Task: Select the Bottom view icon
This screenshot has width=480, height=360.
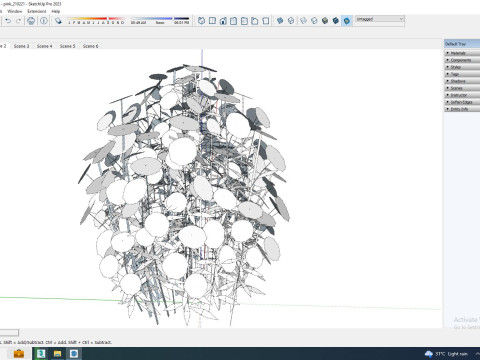Action: (x=266, y=21)
